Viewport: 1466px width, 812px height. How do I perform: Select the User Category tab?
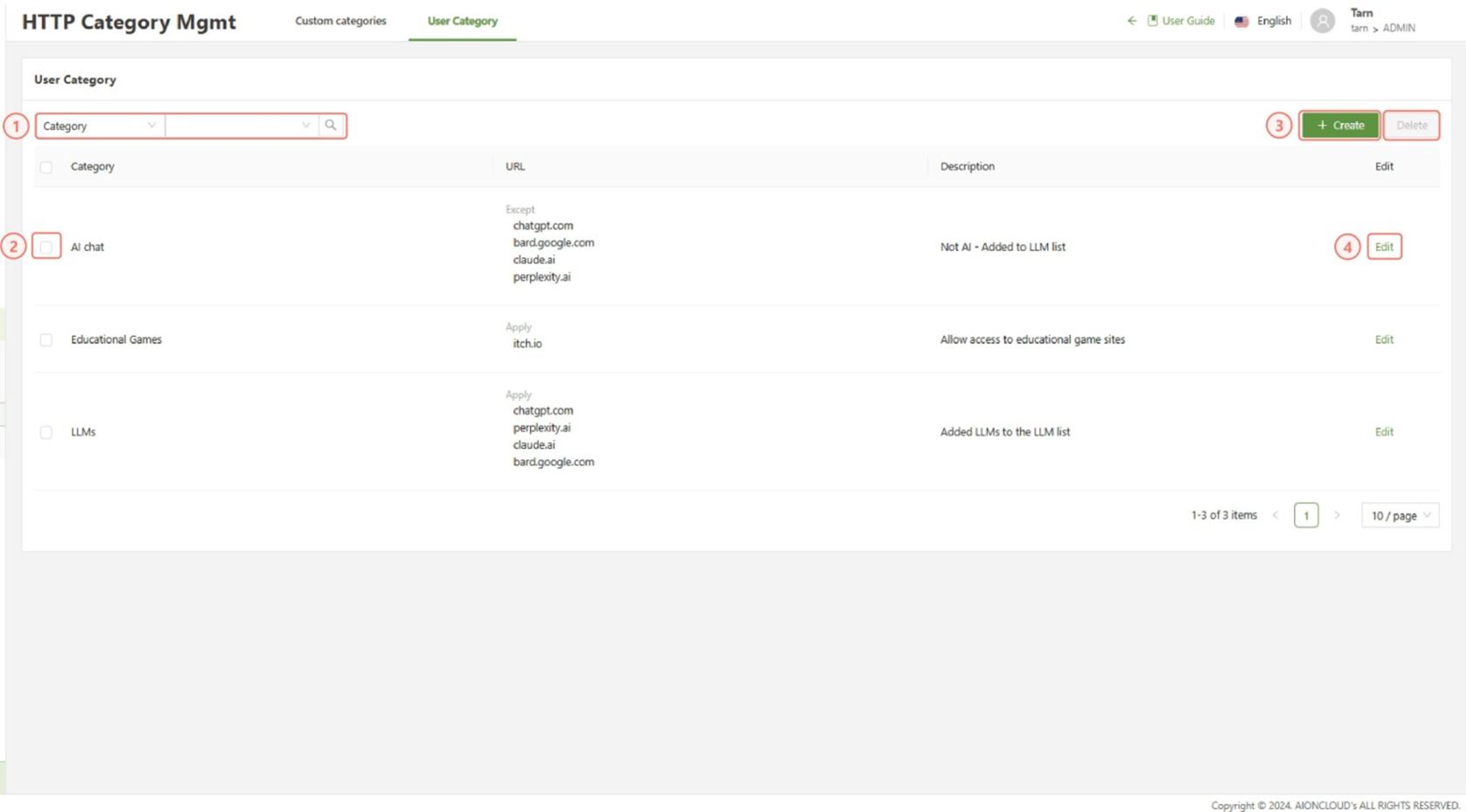tap(462, 21)
